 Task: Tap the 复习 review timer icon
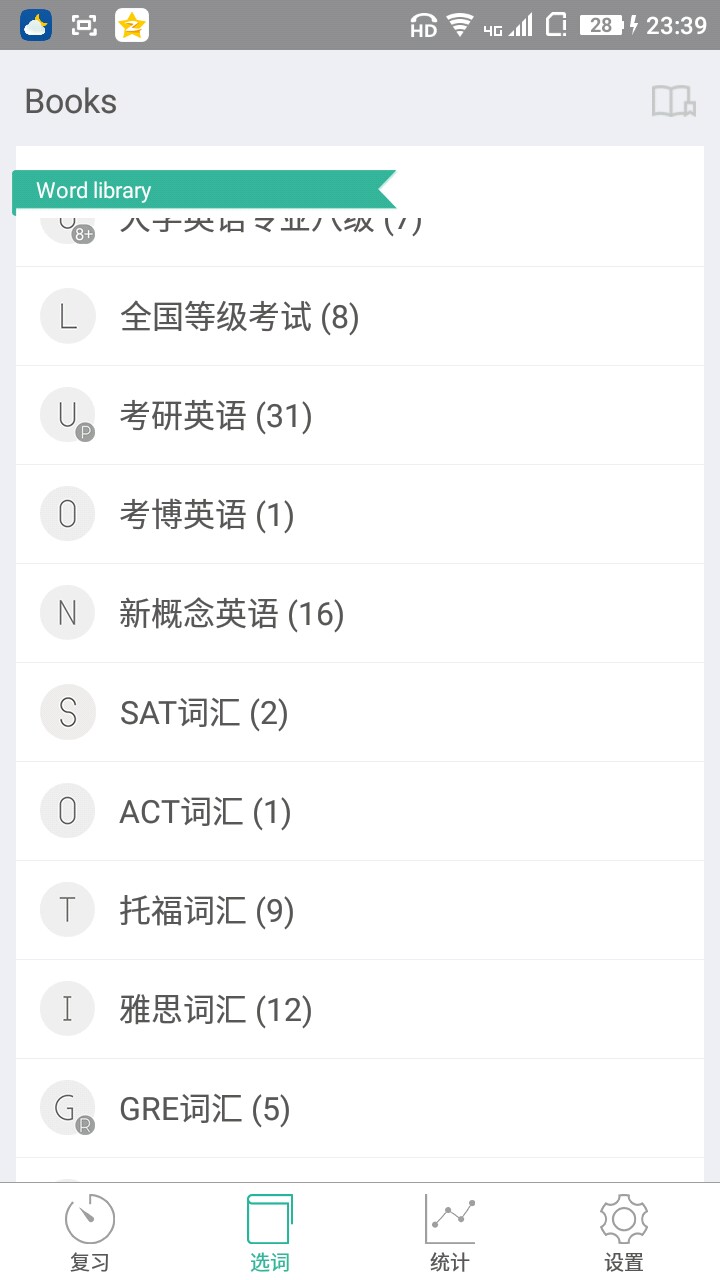point(90,1219)
